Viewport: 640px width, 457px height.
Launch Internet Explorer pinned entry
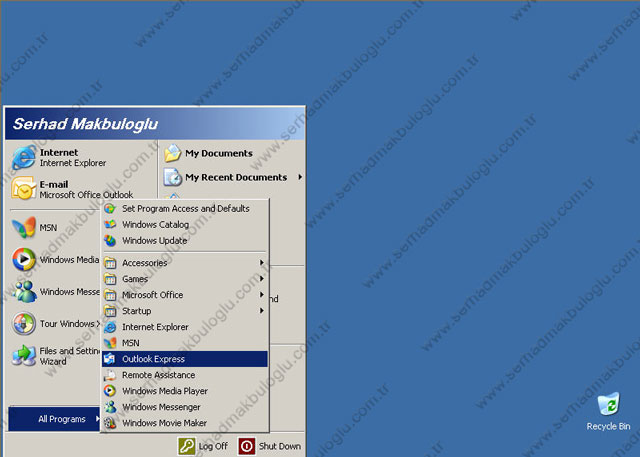(82, 158)
